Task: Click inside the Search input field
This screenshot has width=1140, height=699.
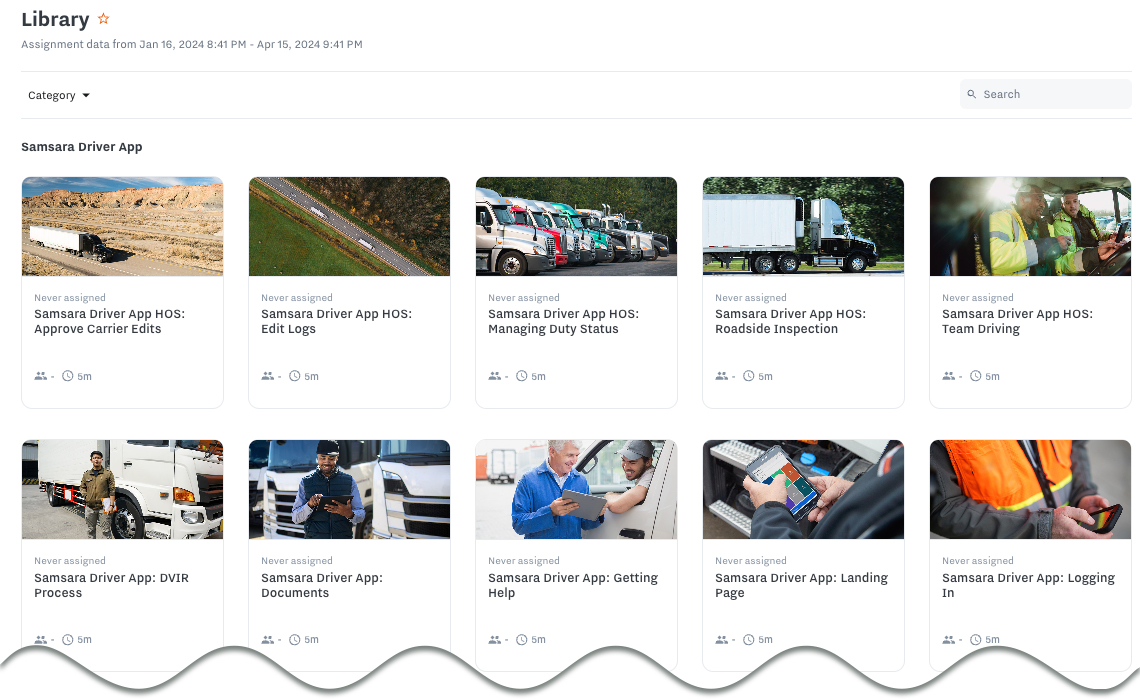Action: (x=1045, y=93)
